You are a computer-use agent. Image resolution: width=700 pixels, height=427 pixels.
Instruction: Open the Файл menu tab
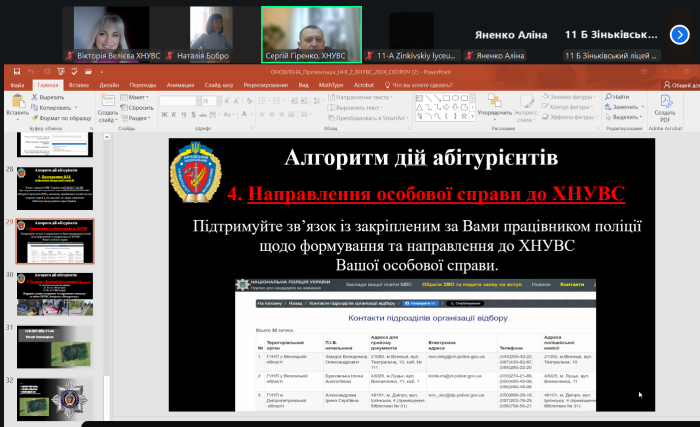[17, 85]
